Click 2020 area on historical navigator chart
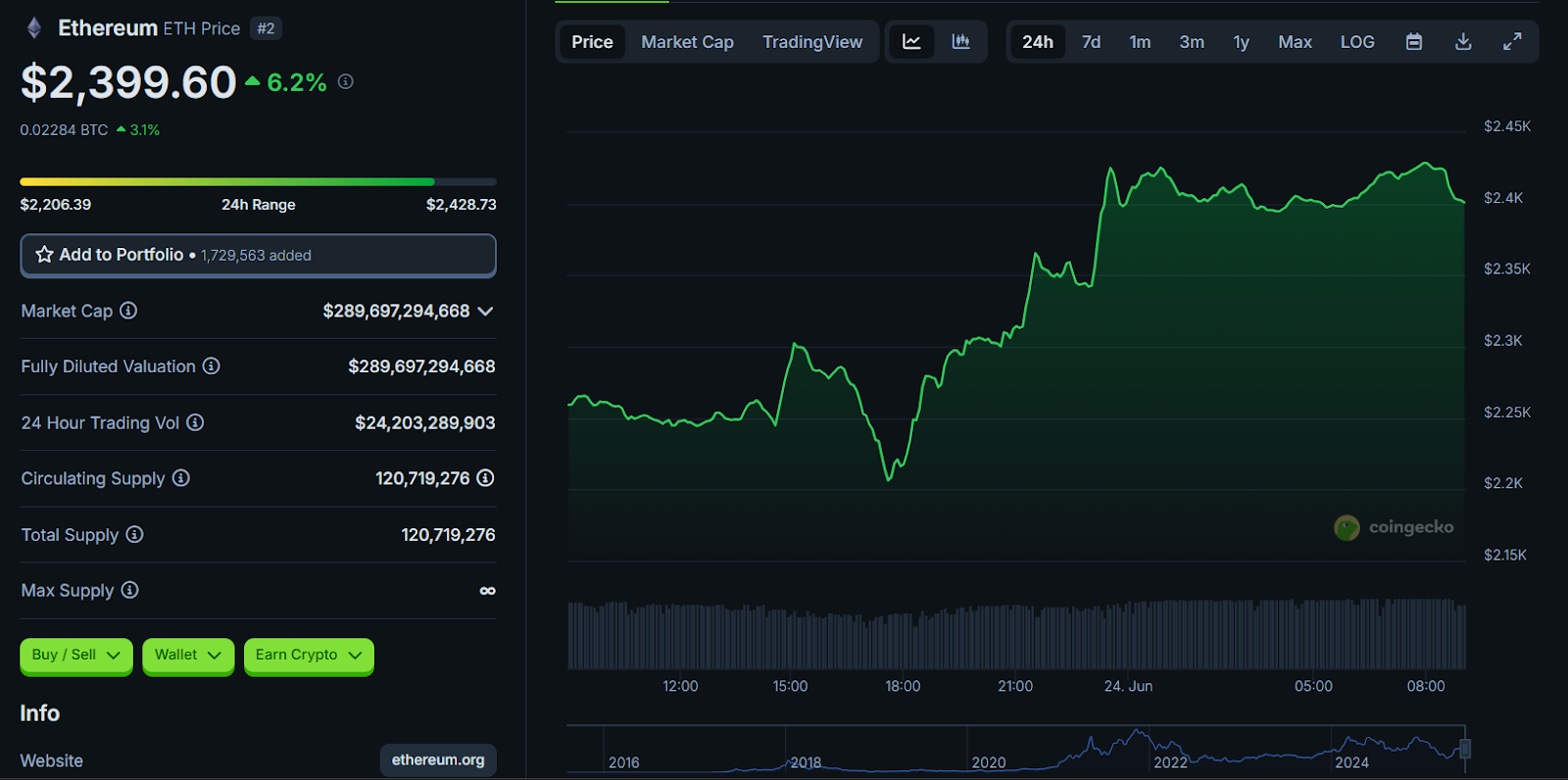The height and width of the screenshot is (780, 1568). coord(989,762)
